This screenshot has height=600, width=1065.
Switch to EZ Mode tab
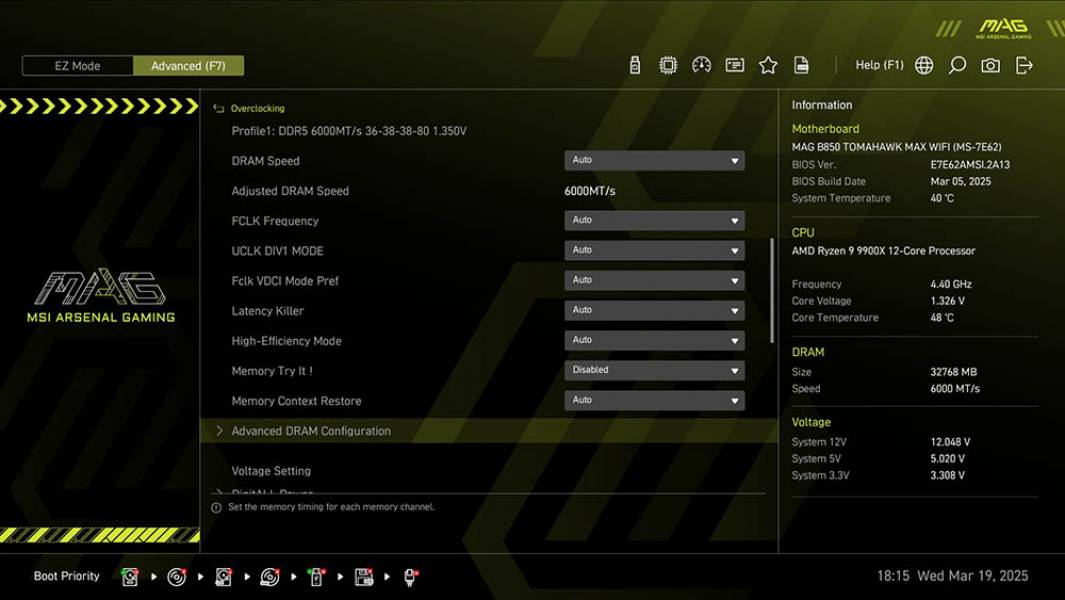point(77,66)
